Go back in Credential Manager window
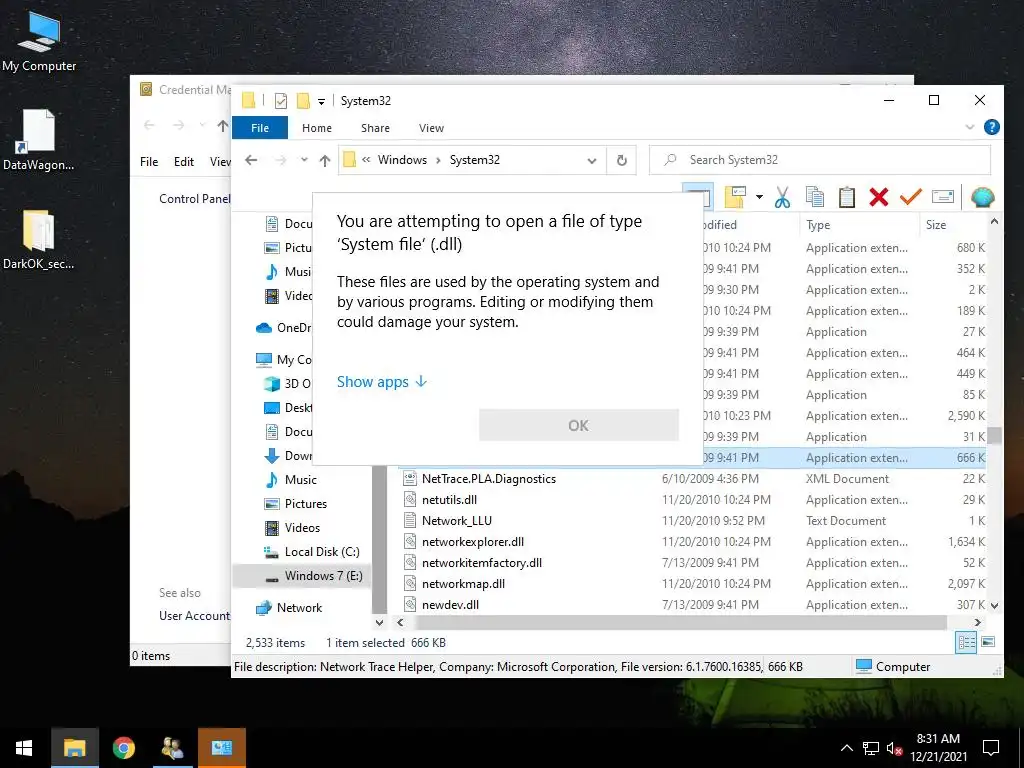Image resolution: width=1024 pixels, height=768 pixels. (149, 125)
